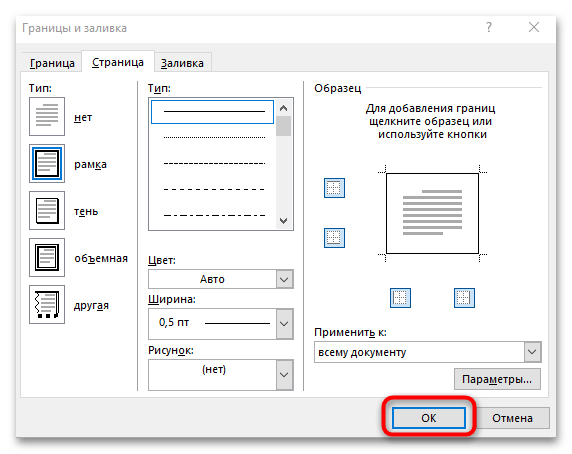Choose the 'рамка' box border icon
The height and width of the screenshot is (454, 572).
click(x=47, y=163)
